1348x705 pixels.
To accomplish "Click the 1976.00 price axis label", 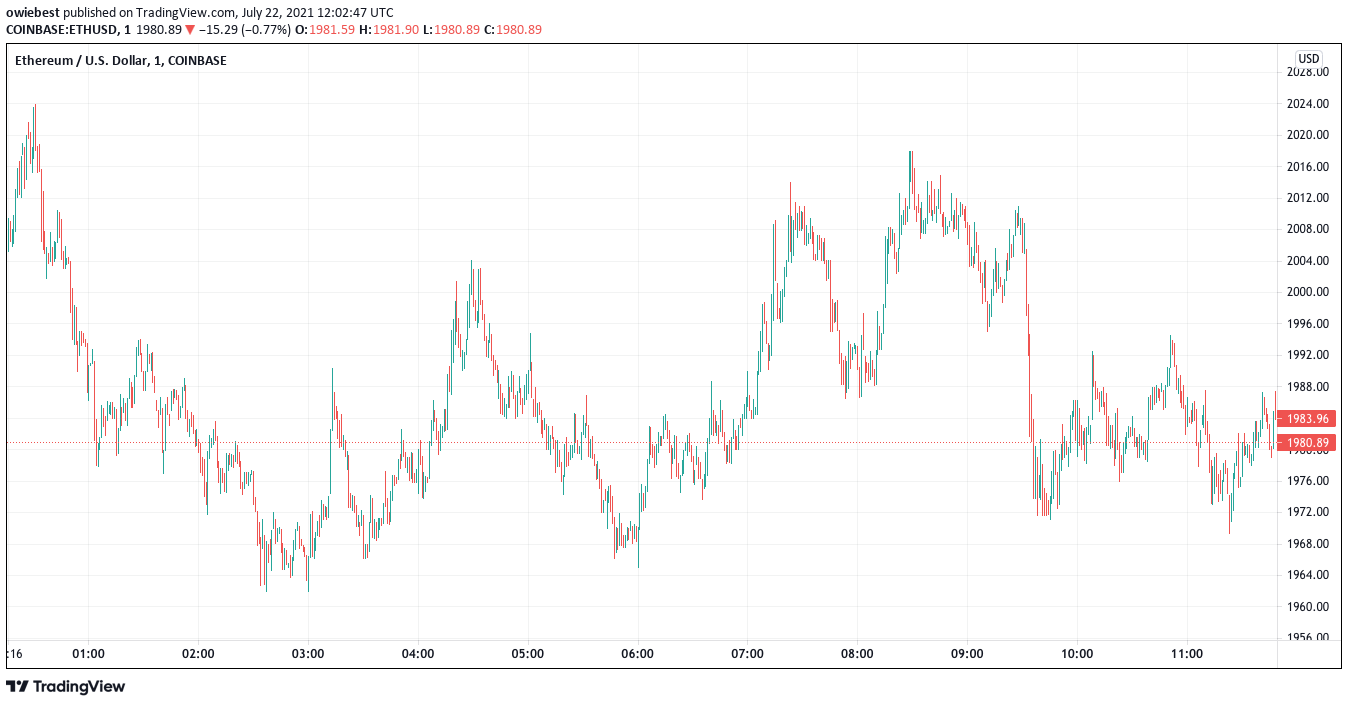I will (x=1308, y=481).
